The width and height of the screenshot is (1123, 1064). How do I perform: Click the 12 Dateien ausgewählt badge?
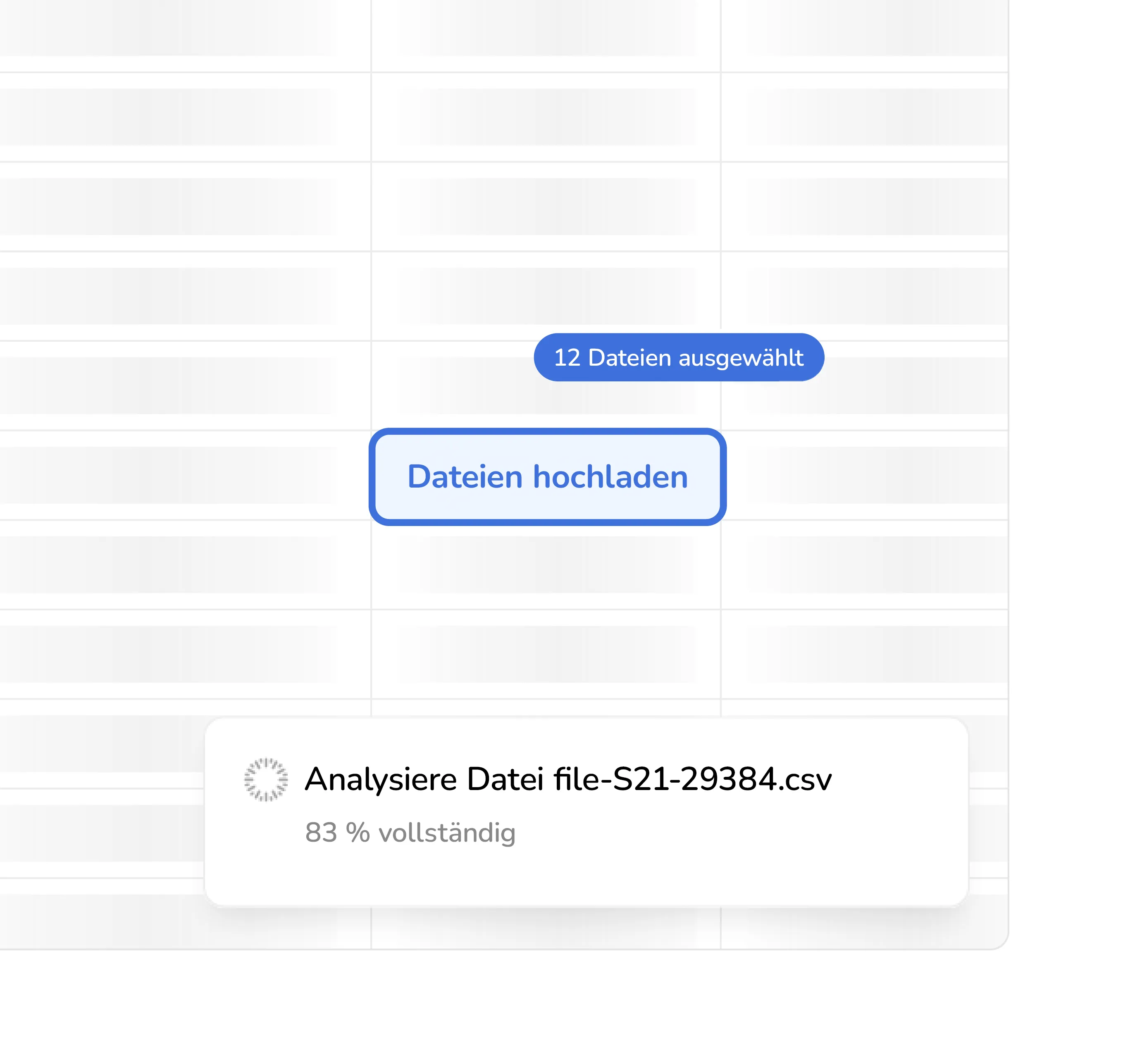pyautogui.click(x=678, y=357)
